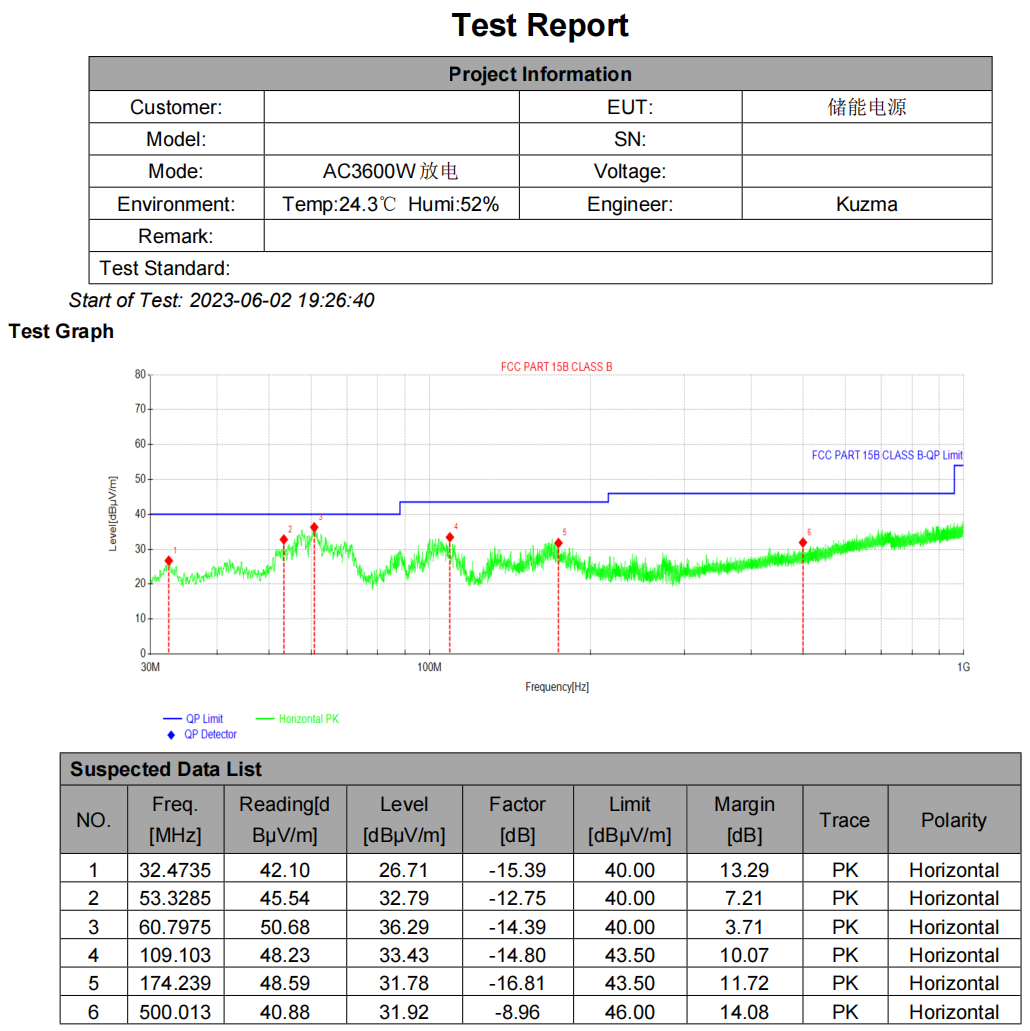The height and width of the screenshot is (1031, 1030).
Task: Click the Project Information header bar
Action: pos(540,74)
